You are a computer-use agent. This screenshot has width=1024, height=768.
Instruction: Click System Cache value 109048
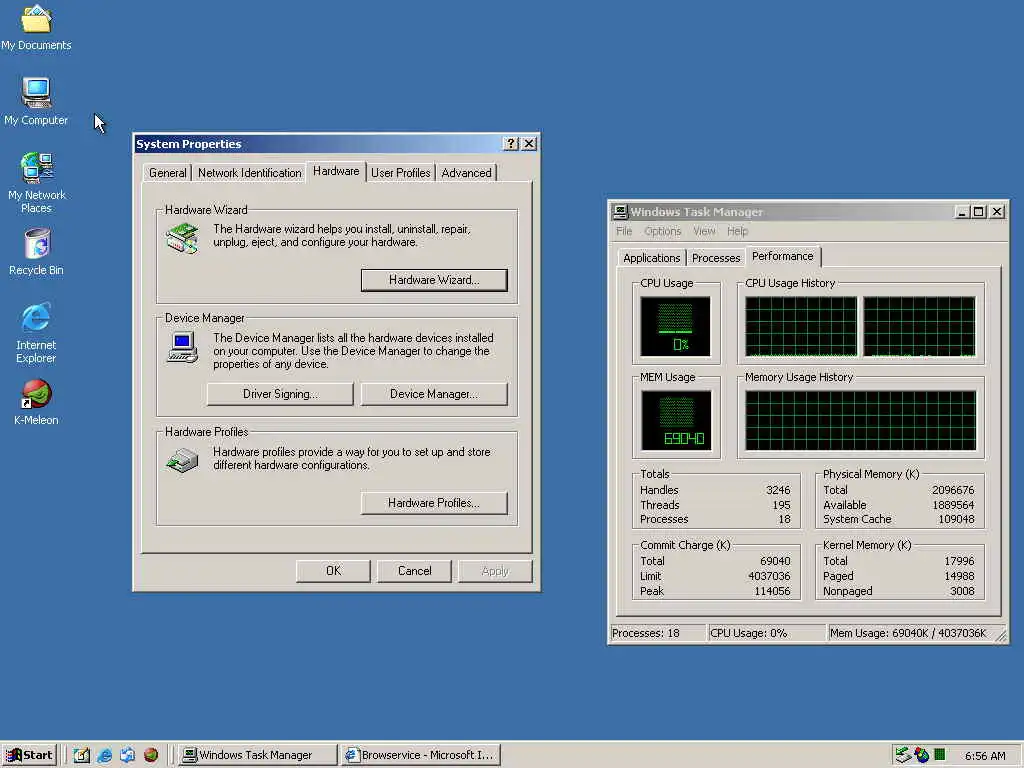coord(956,519)
